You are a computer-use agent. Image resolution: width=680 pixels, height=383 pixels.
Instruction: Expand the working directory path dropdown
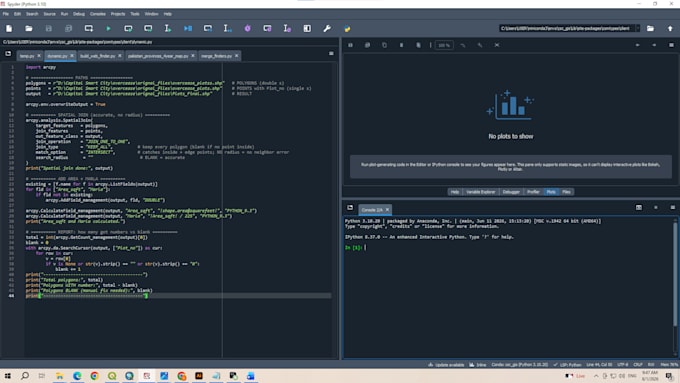[637, 29]
